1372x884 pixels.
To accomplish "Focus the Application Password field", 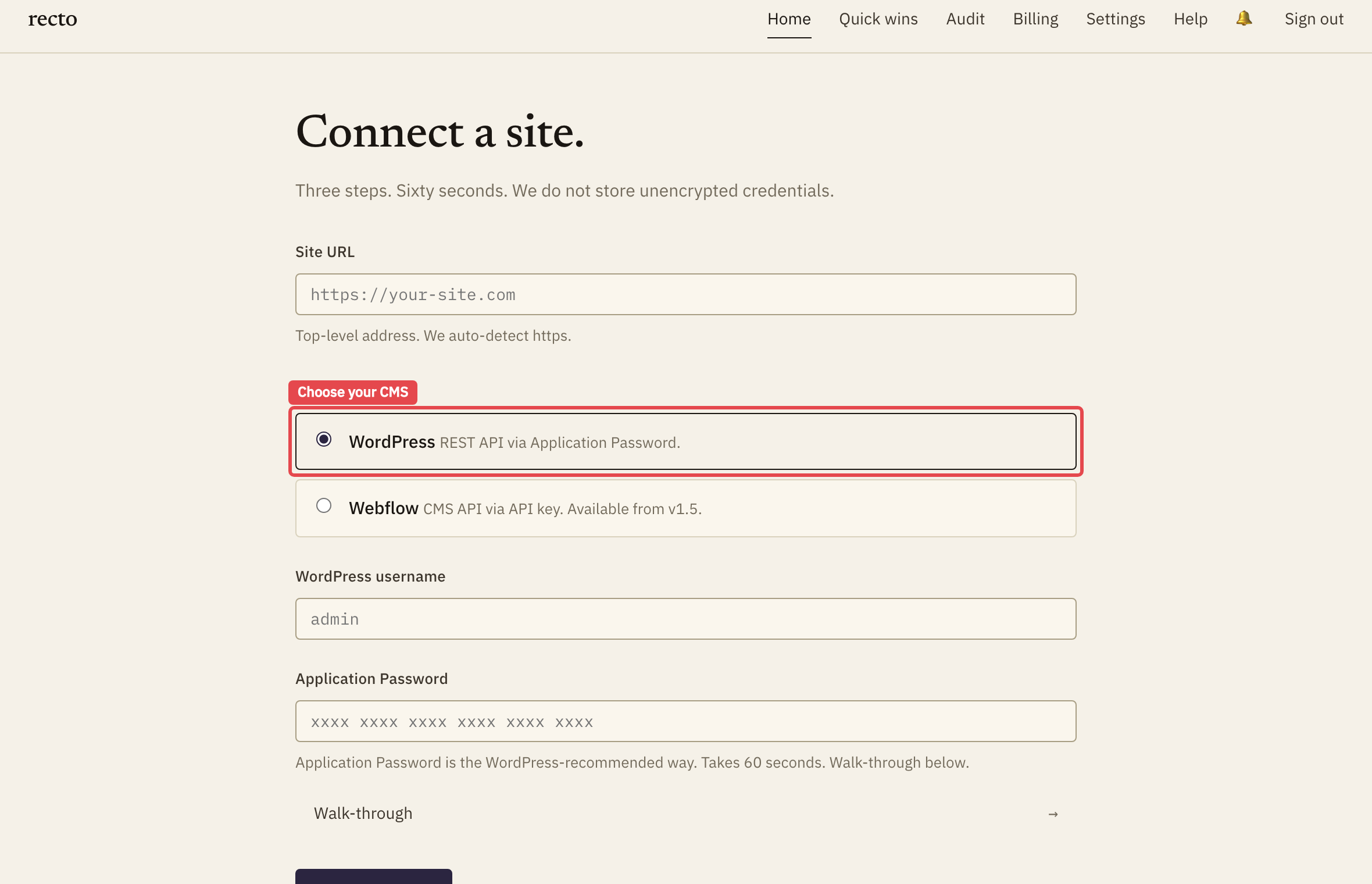I will [685, 721].
